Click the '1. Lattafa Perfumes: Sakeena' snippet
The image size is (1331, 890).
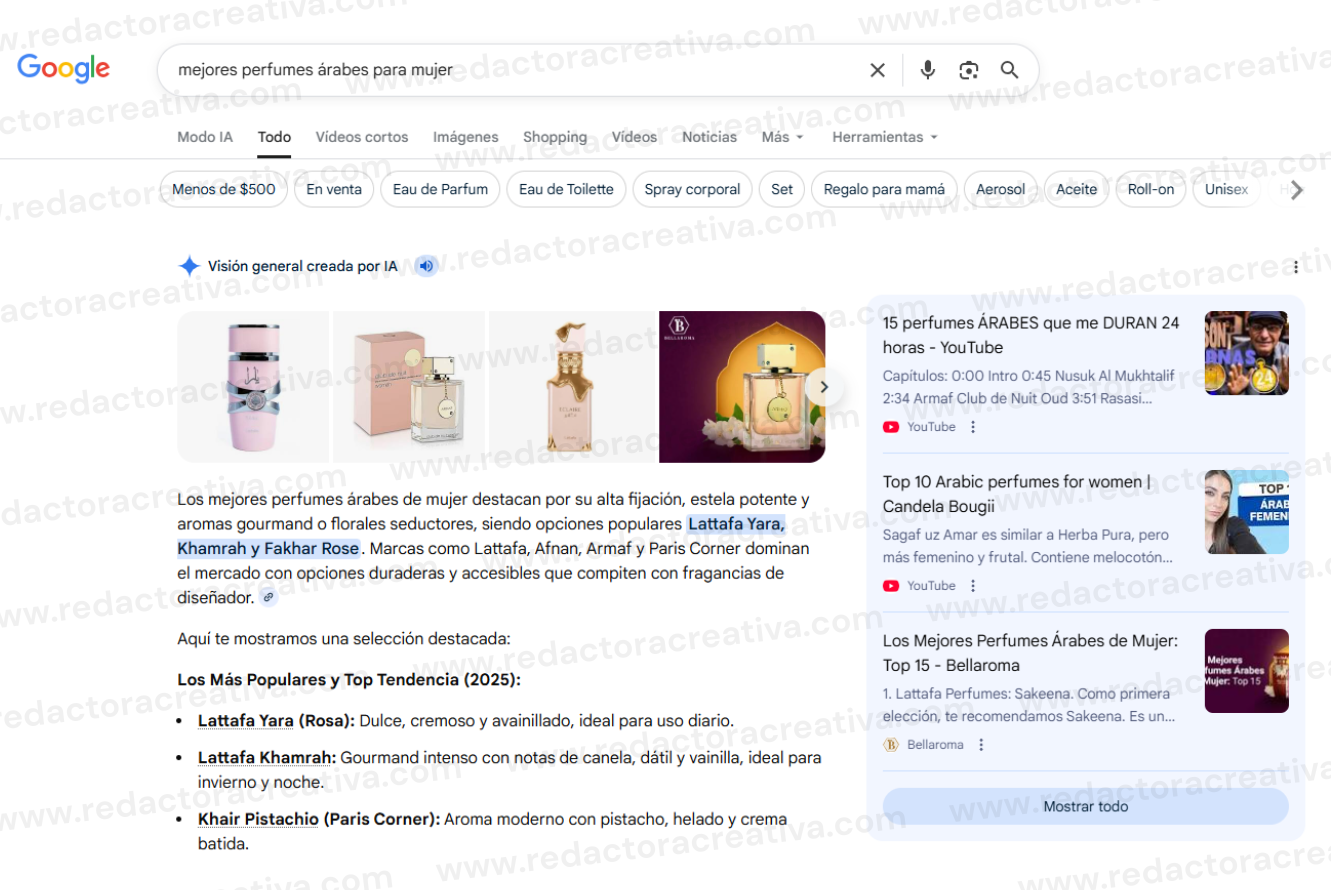[1029, 705]
